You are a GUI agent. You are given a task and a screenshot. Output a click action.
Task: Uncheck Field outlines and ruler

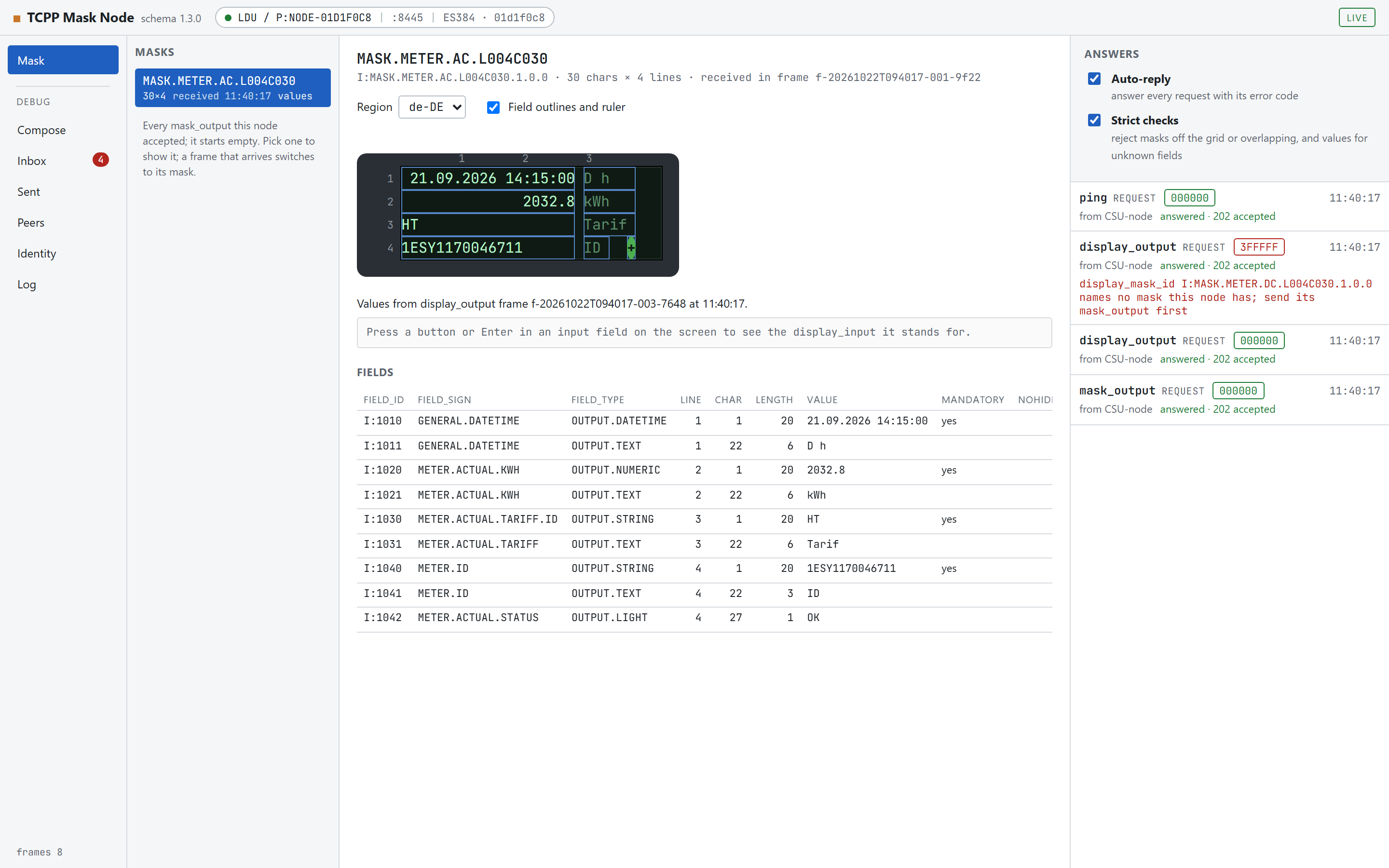(493, 108)
